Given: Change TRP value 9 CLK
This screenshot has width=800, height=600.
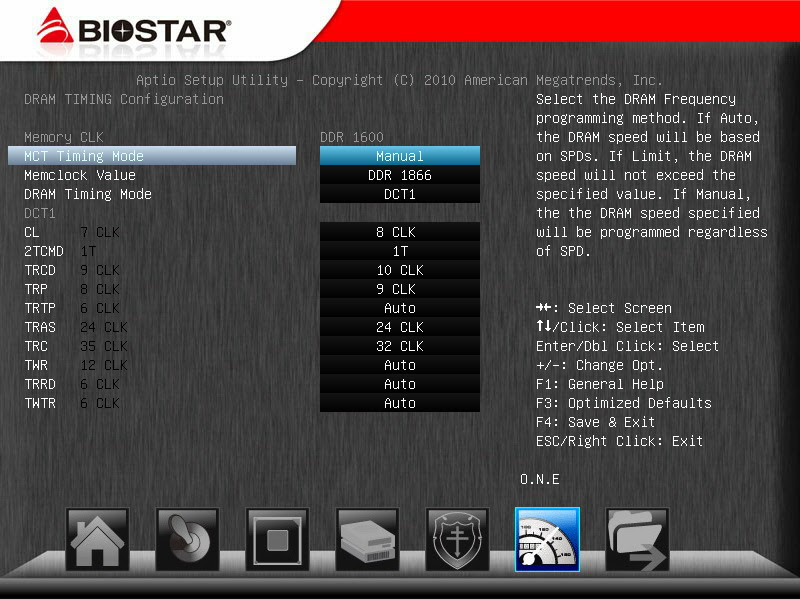Looking at the screenshot, I should [400, 289].
